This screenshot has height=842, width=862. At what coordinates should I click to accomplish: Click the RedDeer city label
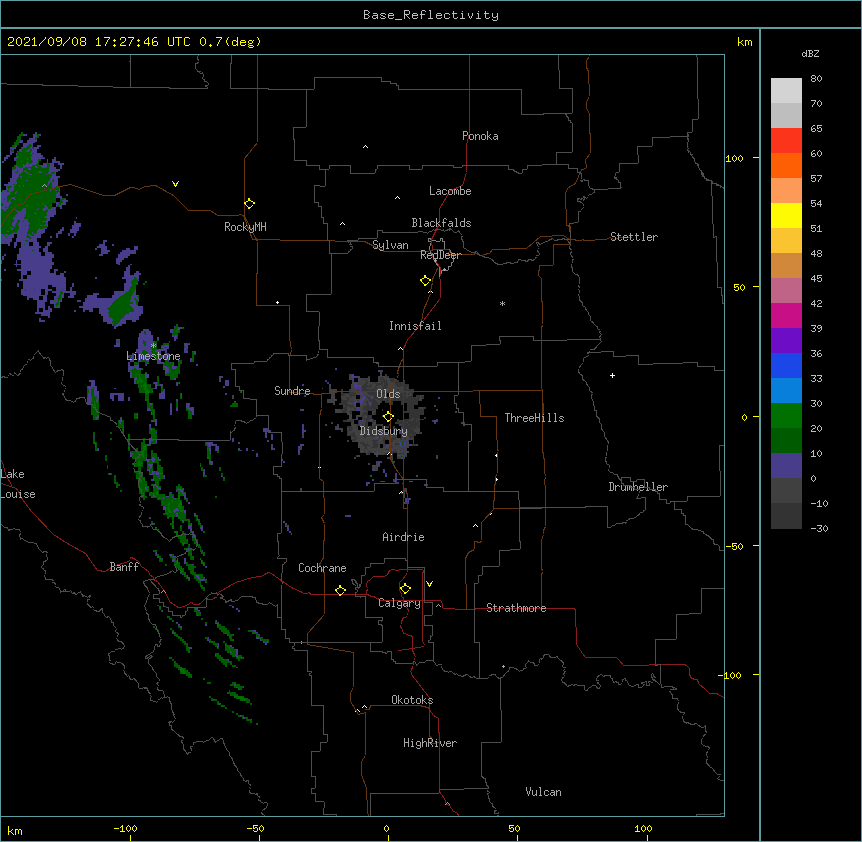point(440,255)
